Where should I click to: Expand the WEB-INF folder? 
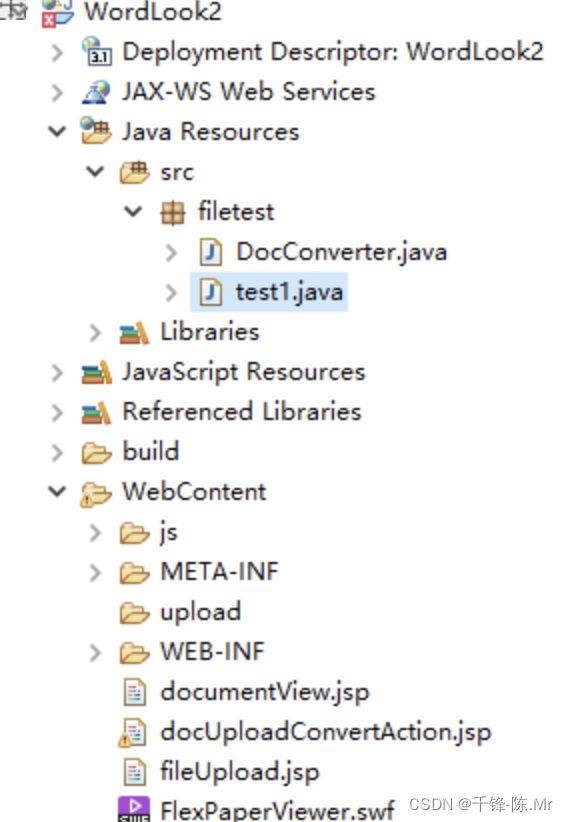pyautogui.click(x=95, y=652)
